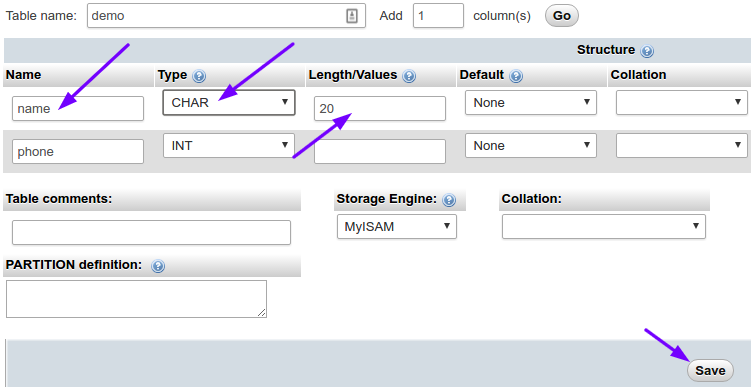Image resolution: width=751 pixels, height=387 pixels.
Task: Click the Save button
Action: click(x=710, y=370)
